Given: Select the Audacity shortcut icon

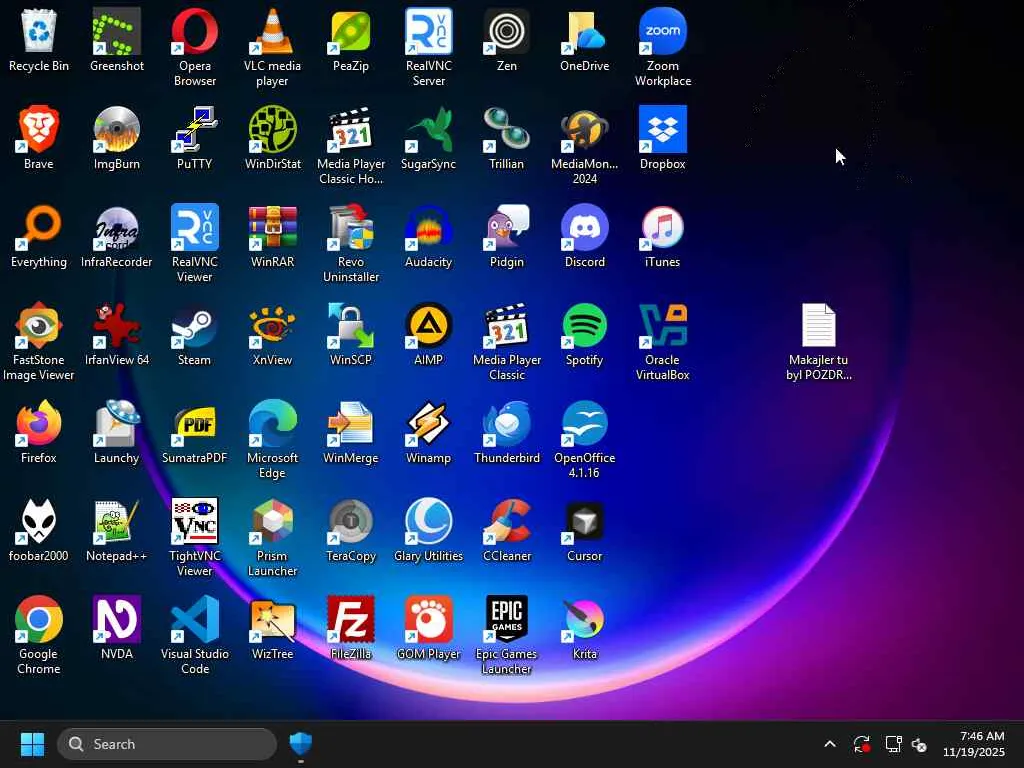Looking at the screenshot, I should point(428,229).
